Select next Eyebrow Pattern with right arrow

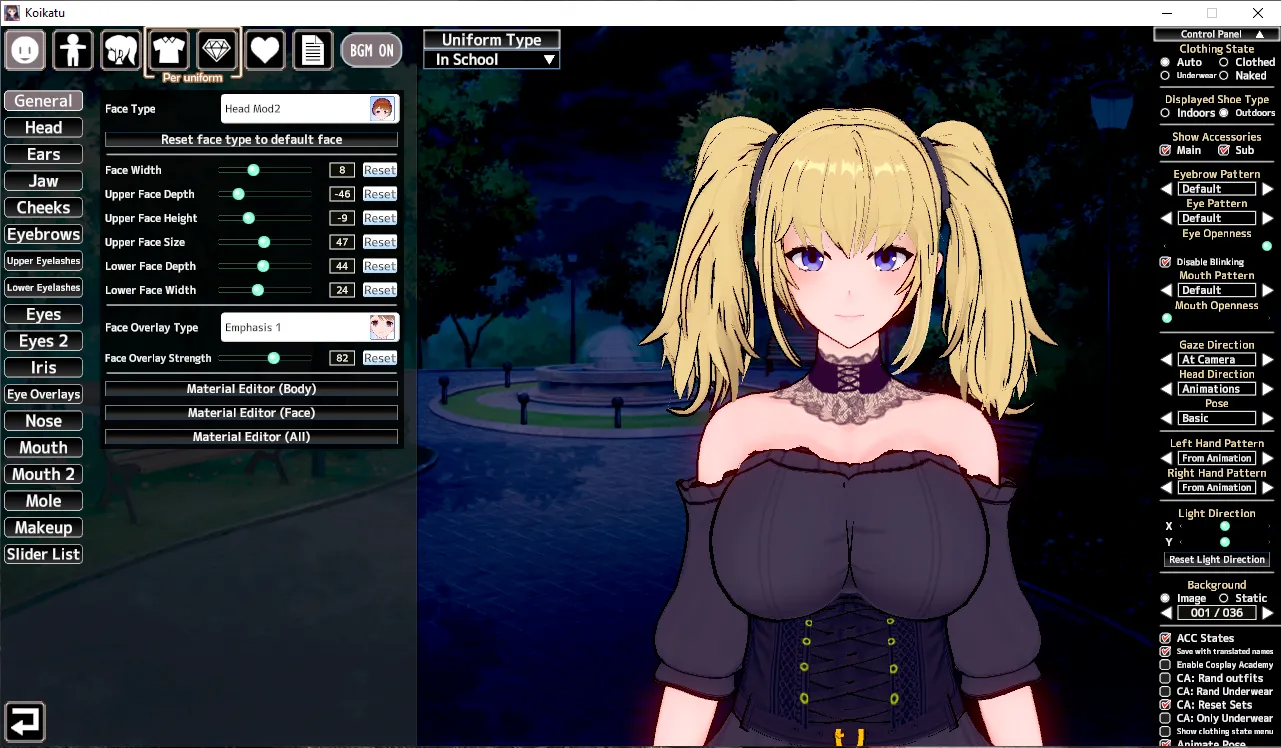pyautogui.click(x=1267, y=189)
